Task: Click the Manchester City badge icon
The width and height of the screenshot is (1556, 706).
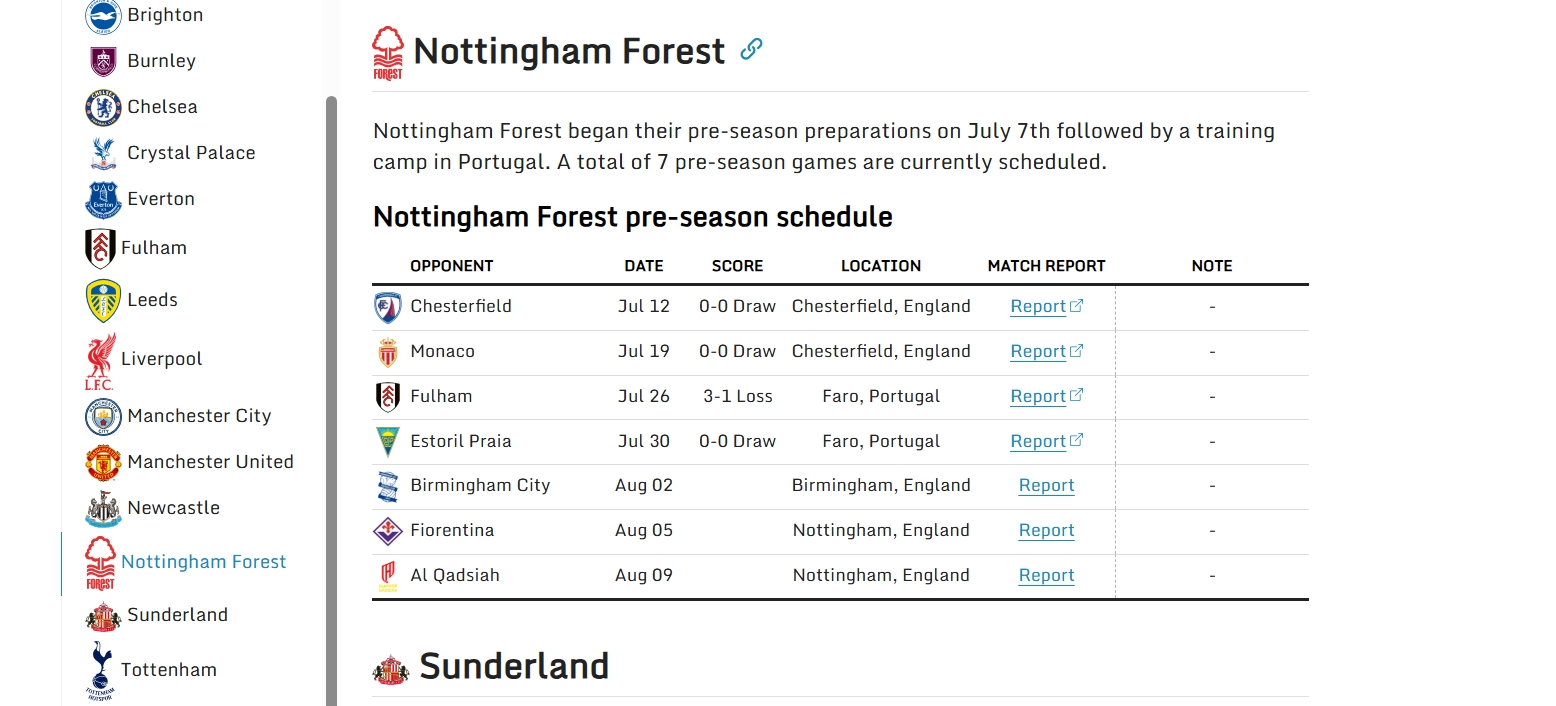Action: [103, 416]
